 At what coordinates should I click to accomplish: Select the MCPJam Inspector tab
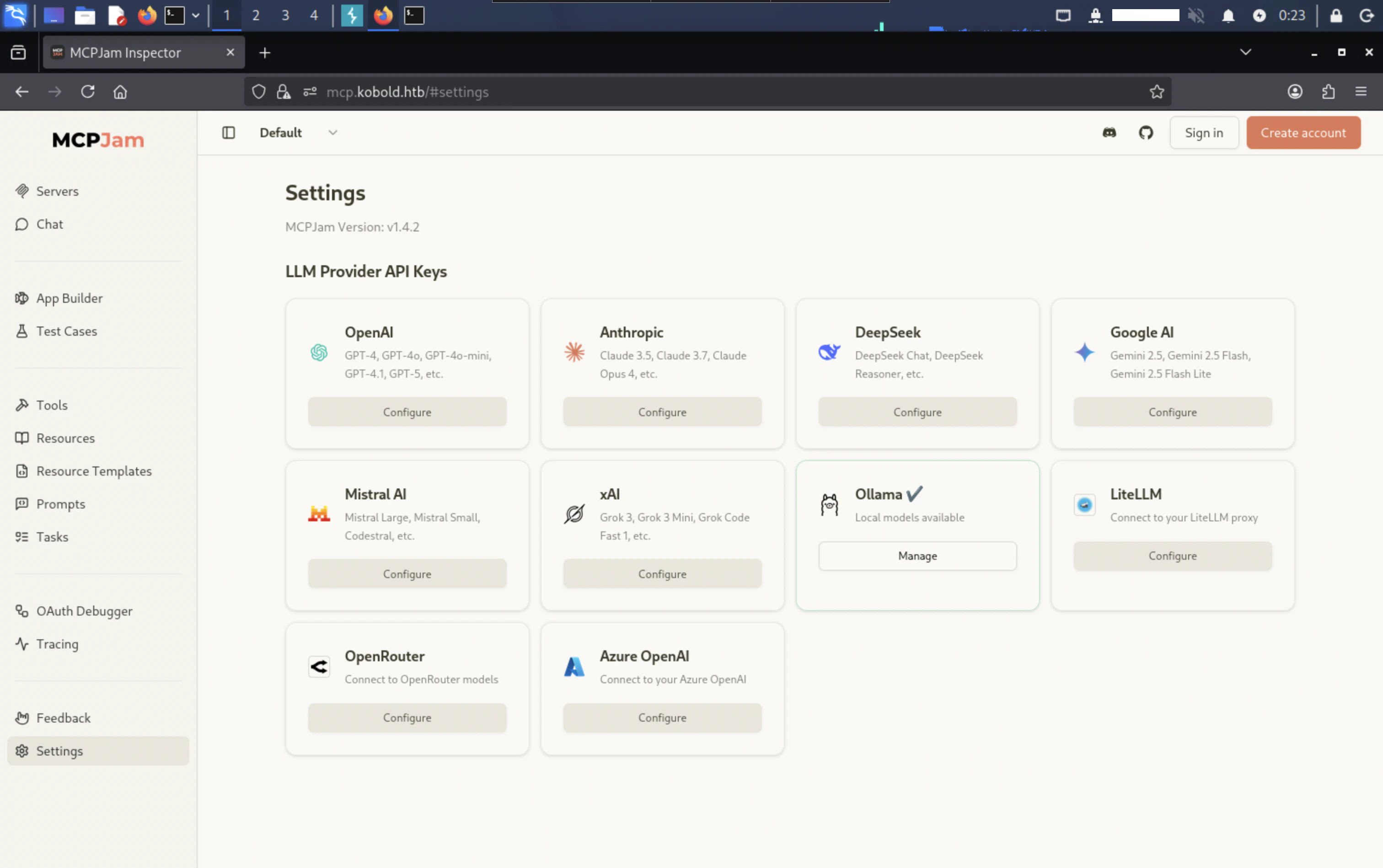click(144, 53)
